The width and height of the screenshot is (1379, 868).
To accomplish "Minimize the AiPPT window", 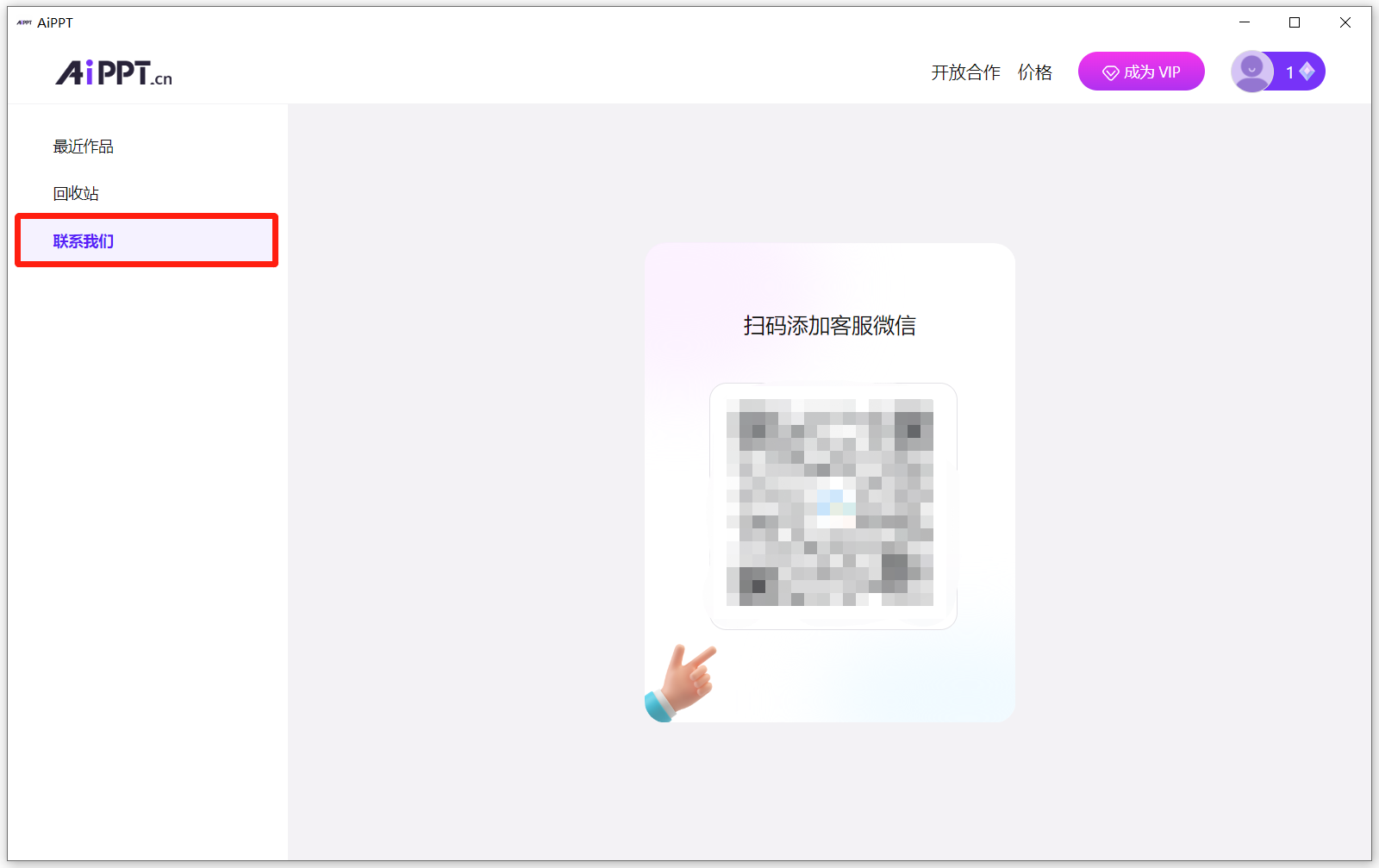I will point(1245,22).
